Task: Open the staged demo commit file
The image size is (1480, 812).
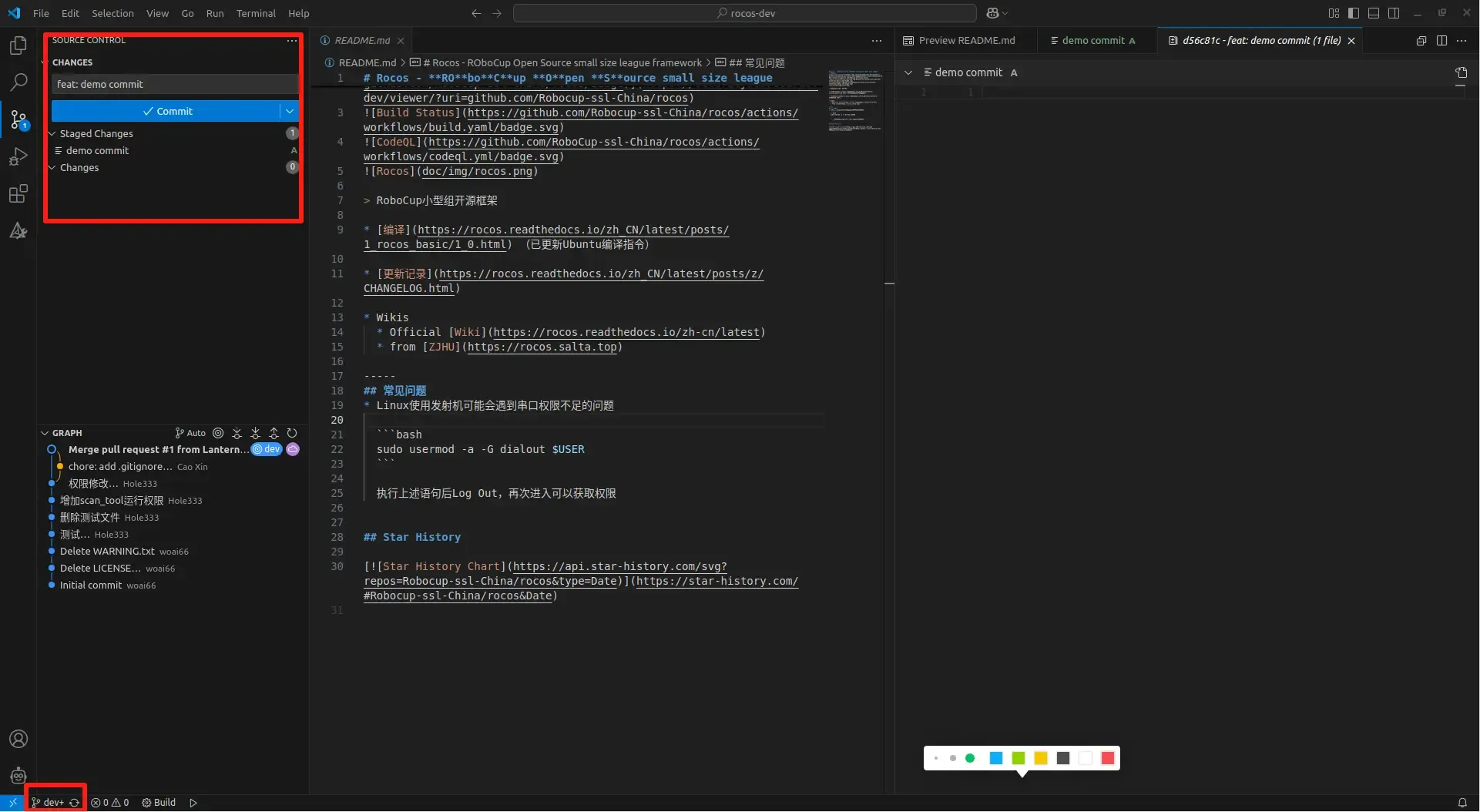Action: tap(97, 150)
